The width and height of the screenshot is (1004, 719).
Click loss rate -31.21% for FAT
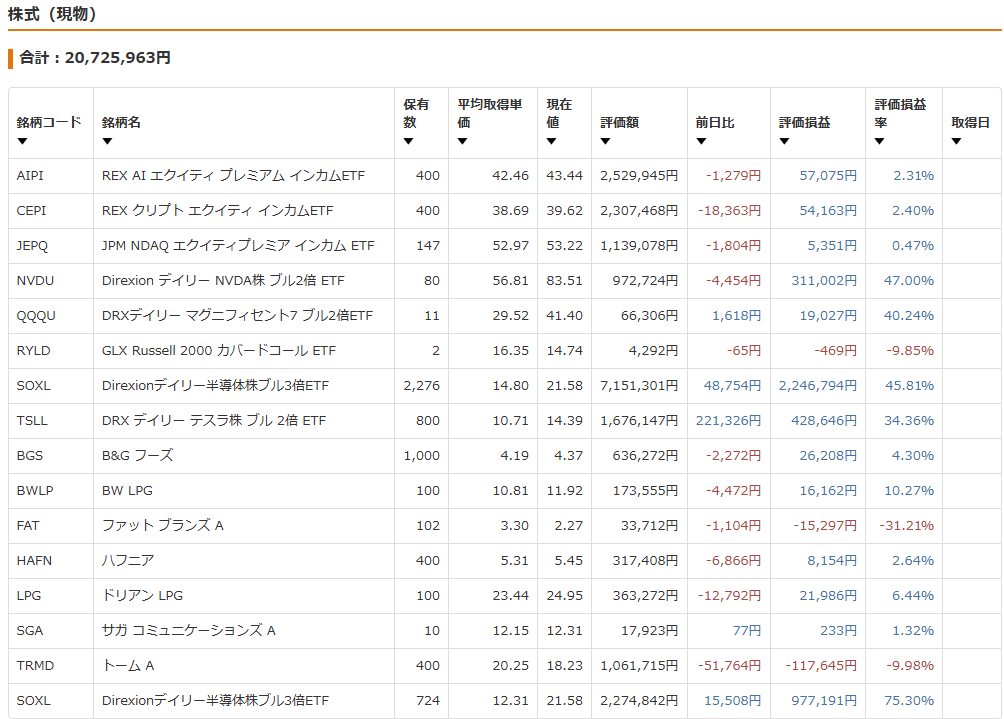point(906,526)
